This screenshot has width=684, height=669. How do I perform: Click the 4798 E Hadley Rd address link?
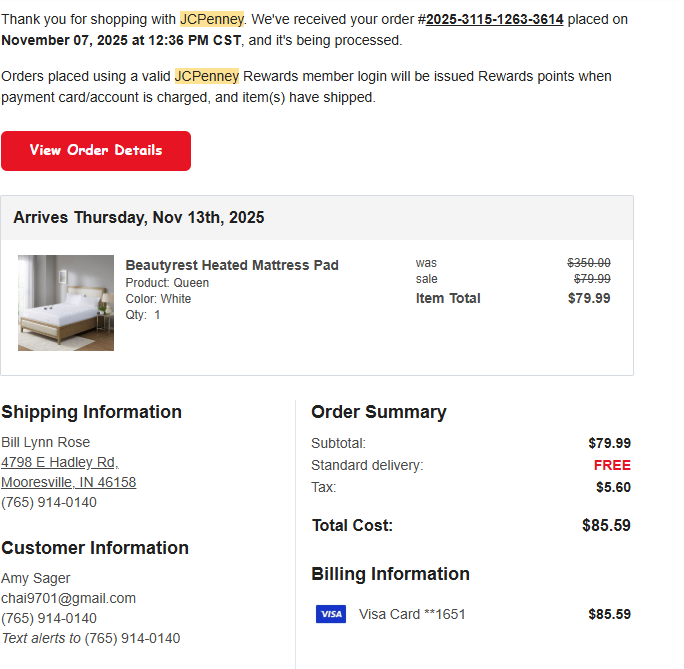click(60, 462)
